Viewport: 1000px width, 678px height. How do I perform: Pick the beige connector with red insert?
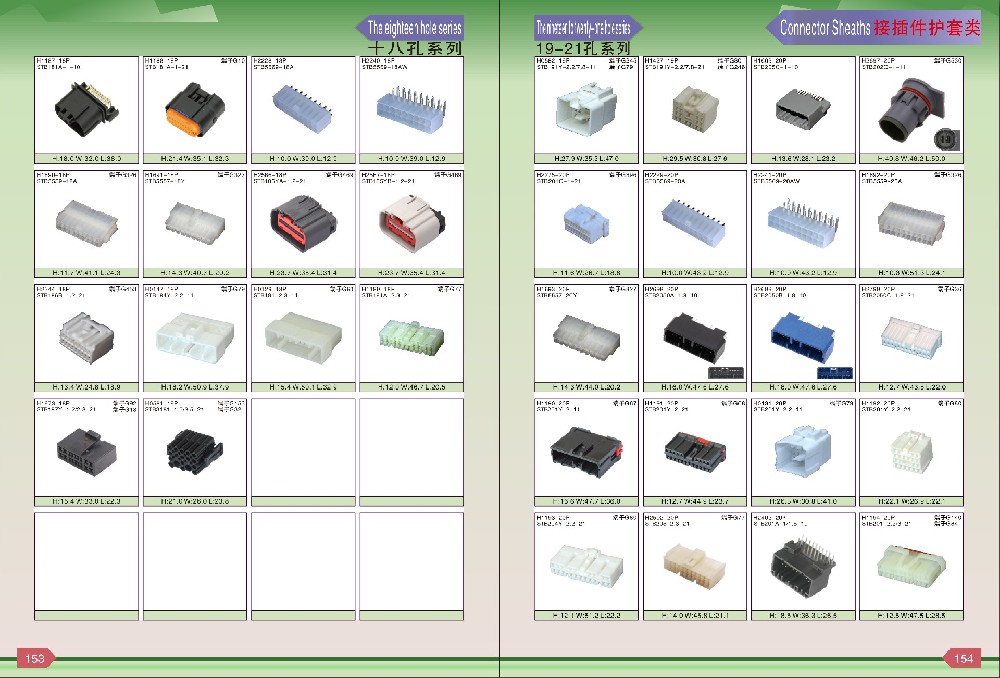pyautogui.click(x=411, y=224)
